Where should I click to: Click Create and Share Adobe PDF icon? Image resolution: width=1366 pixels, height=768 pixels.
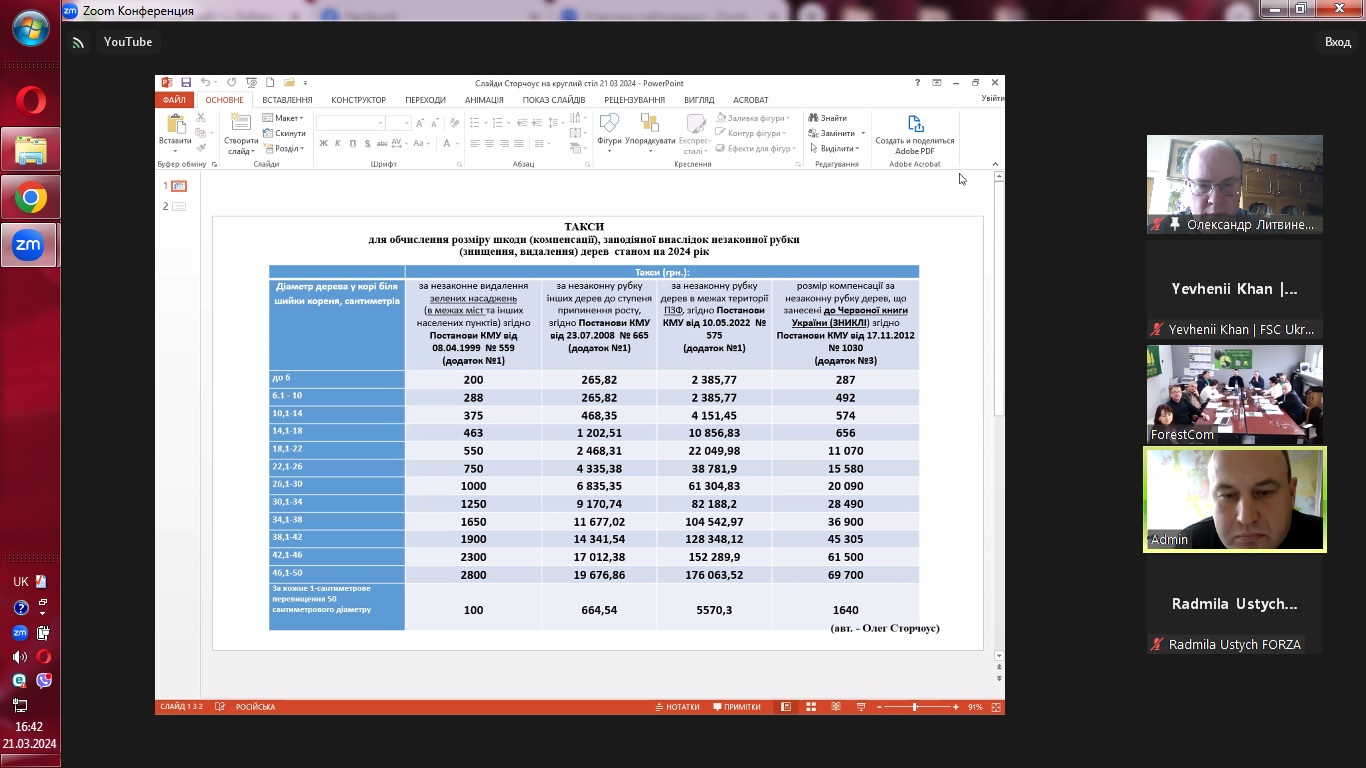[x=915, y=124]
